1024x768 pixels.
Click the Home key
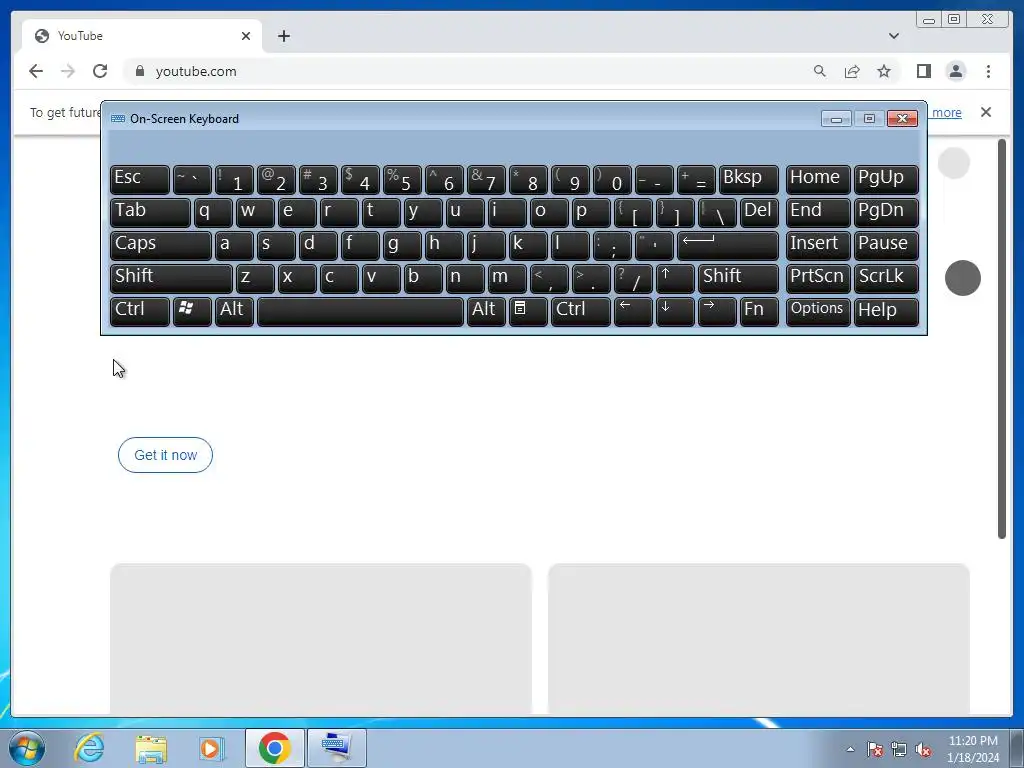click(x=818, y=179)
